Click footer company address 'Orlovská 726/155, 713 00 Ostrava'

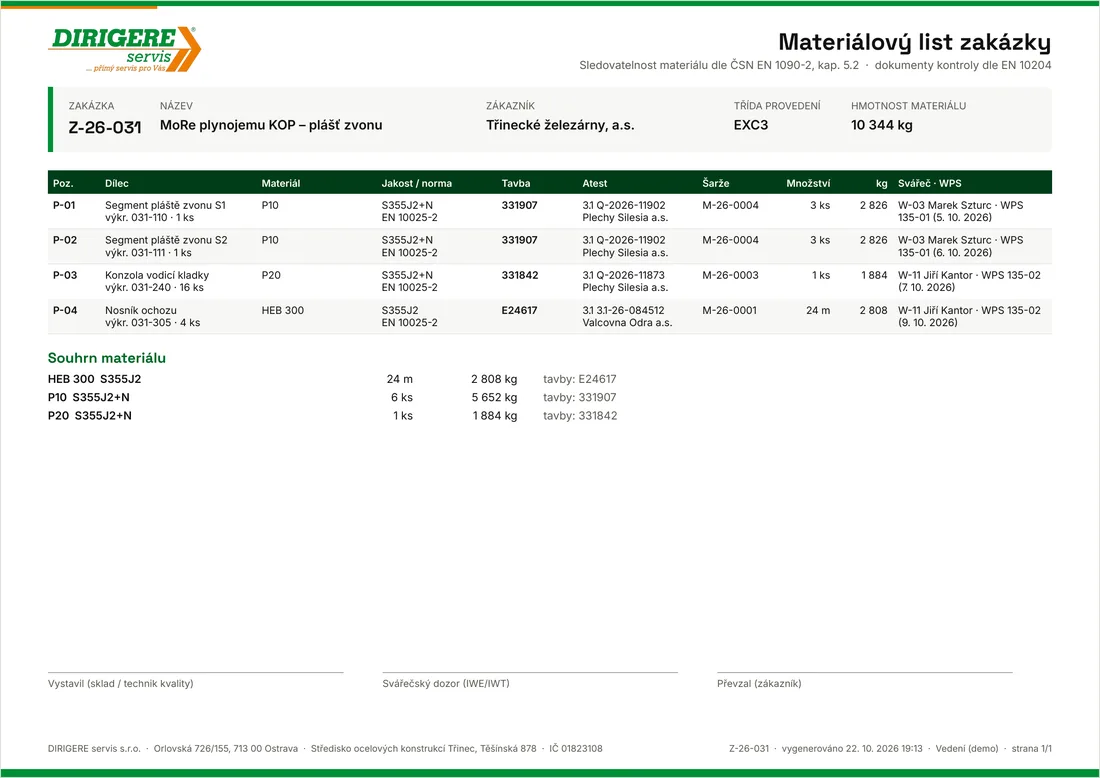pyautogui.click(x=226, y=749)
